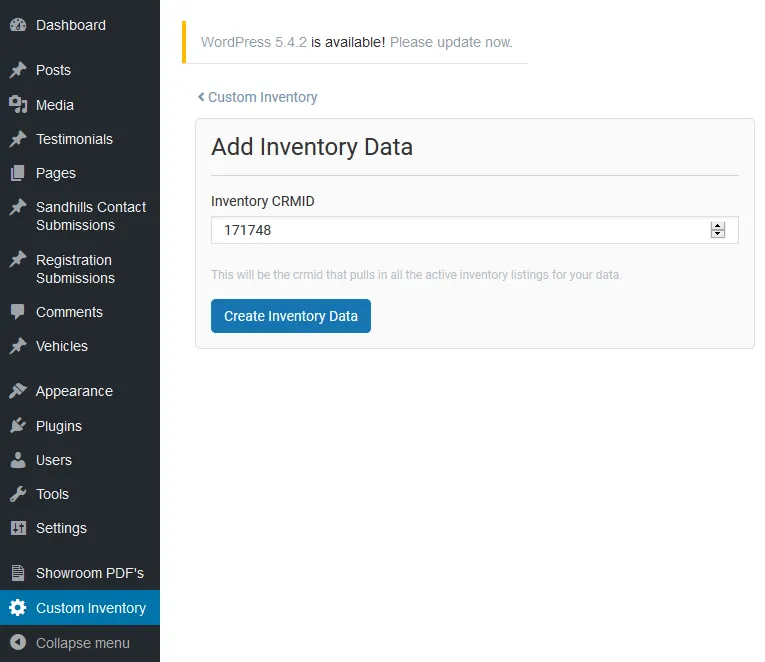
Task: Click the Users person icon
Action: point(18,460)
